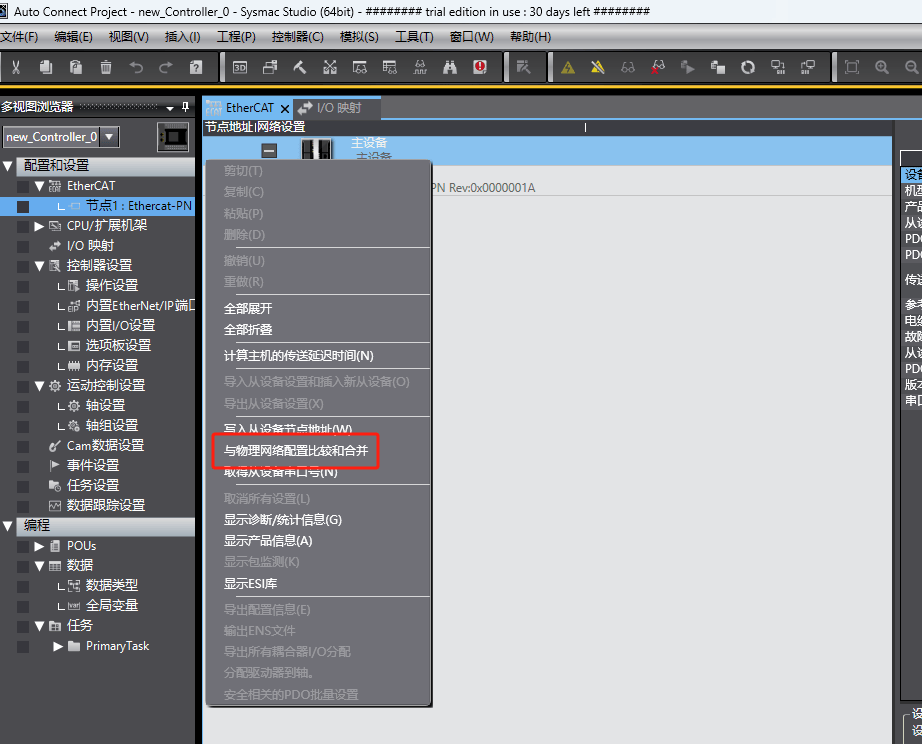
Task: Toggle the marker box beside 操作设置
Action: click(x=23, y=287)
